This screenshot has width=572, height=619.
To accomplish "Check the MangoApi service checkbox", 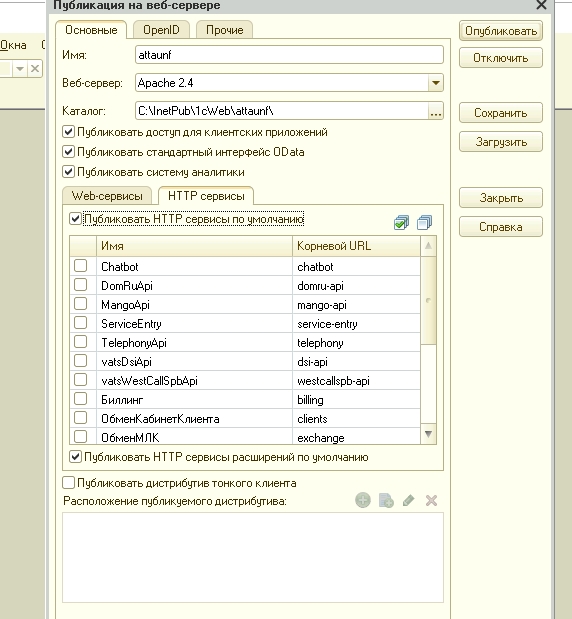I will pos(81,304).
